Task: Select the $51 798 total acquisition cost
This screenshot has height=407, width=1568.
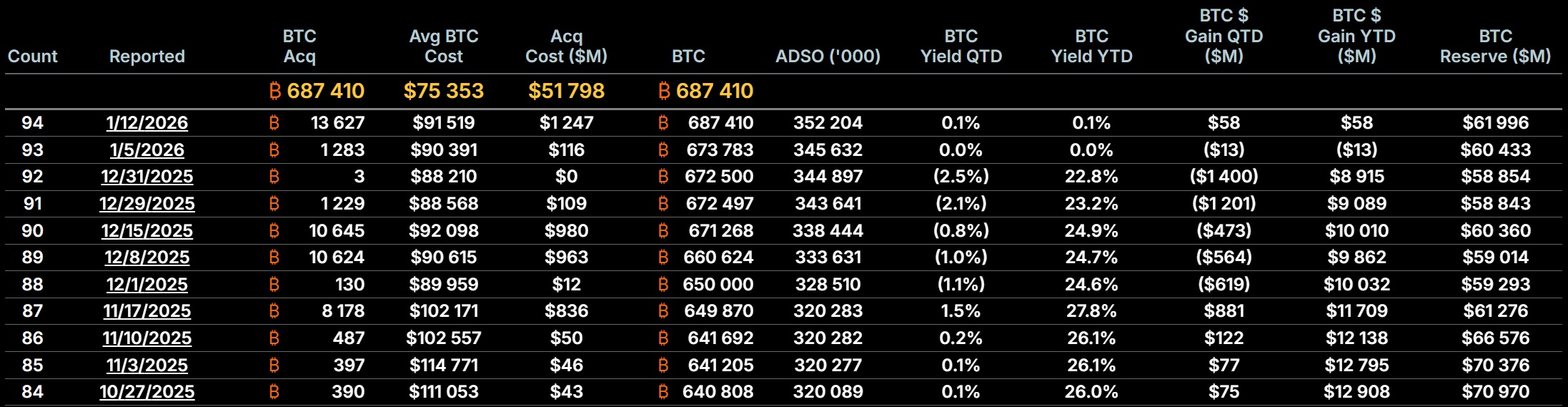Action: [x=566, y=91]
